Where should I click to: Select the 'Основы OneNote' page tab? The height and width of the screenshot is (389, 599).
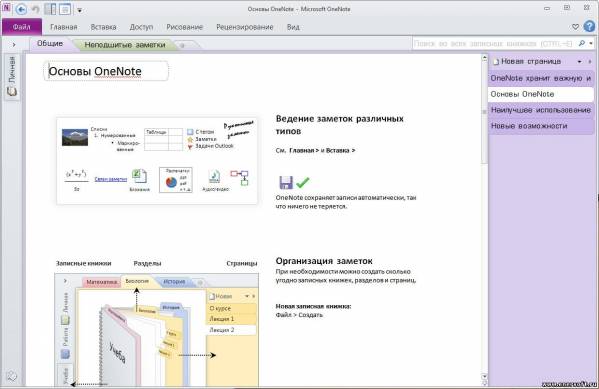[541, 94]
